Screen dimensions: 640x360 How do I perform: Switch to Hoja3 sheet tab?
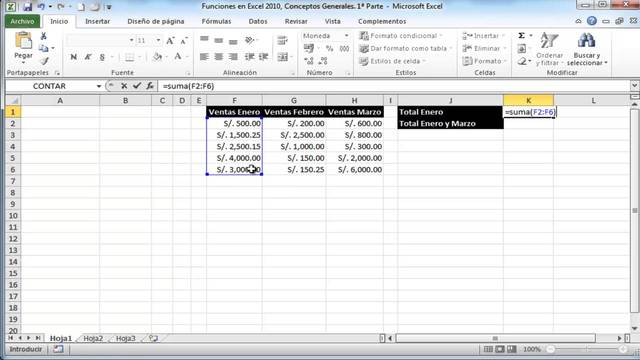tap(126, 338)
